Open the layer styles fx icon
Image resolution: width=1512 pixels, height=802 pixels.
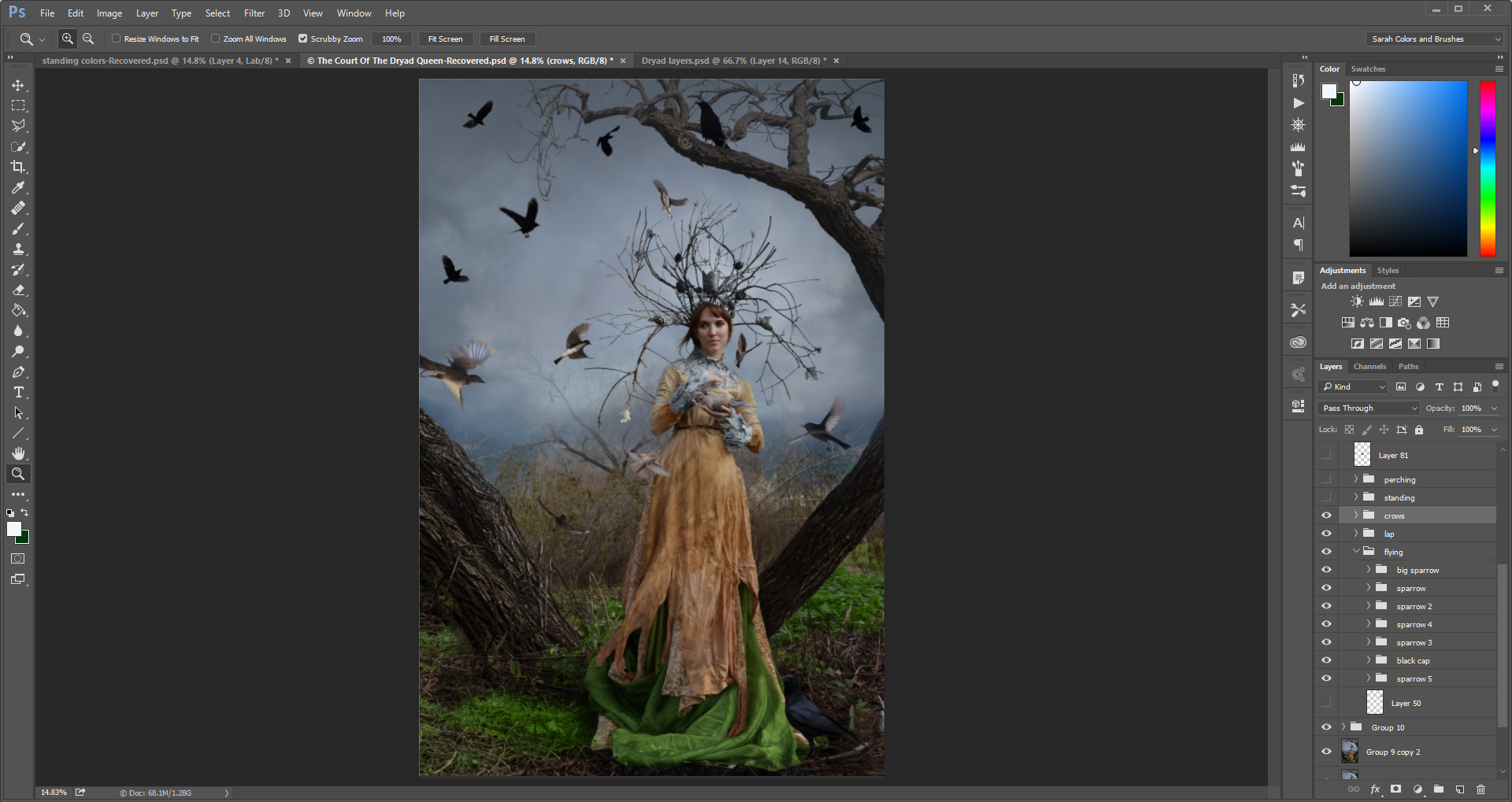coord(1374,789)
